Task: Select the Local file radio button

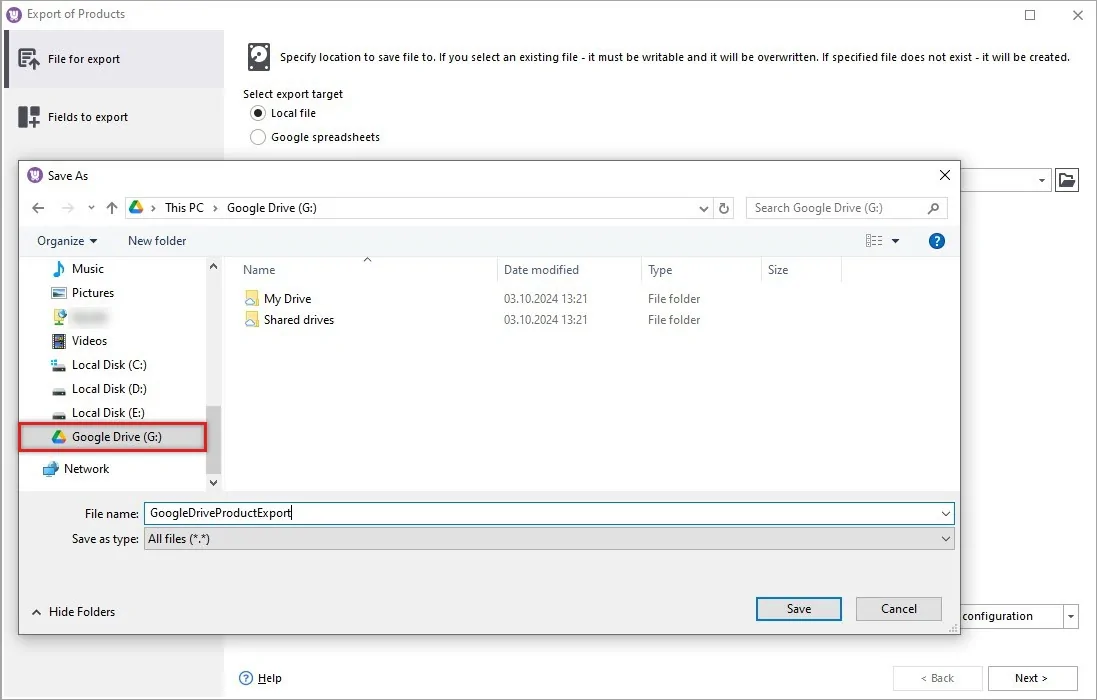Action: click(x=258, y=113)
